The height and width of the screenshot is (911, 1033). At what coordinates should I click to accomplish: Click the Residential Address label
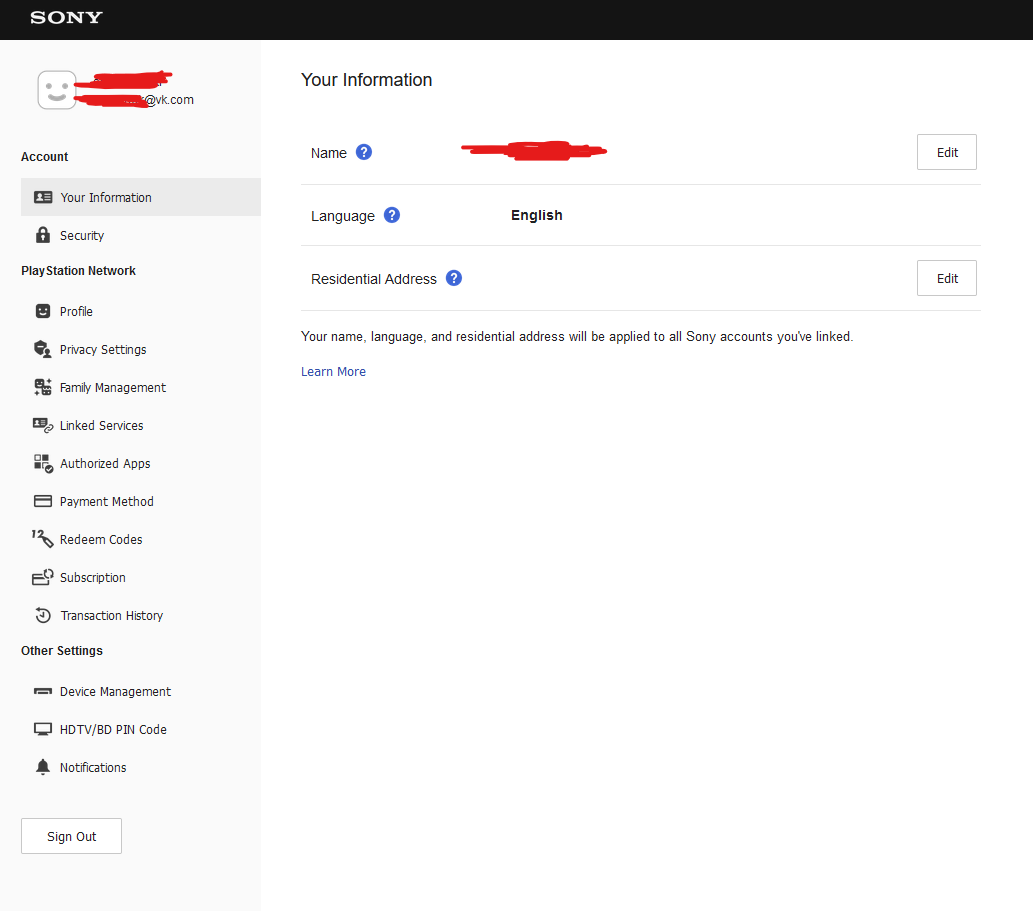pos(374,279)
